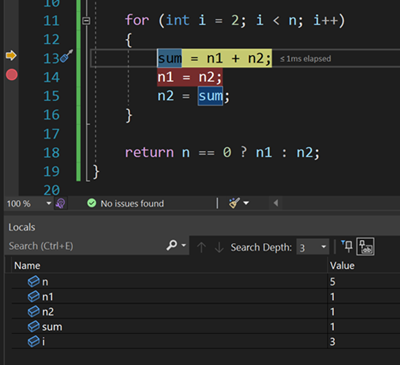400x365 pixels.
Task: Click the return keyword on line 18
Action: tap(149, 152)
